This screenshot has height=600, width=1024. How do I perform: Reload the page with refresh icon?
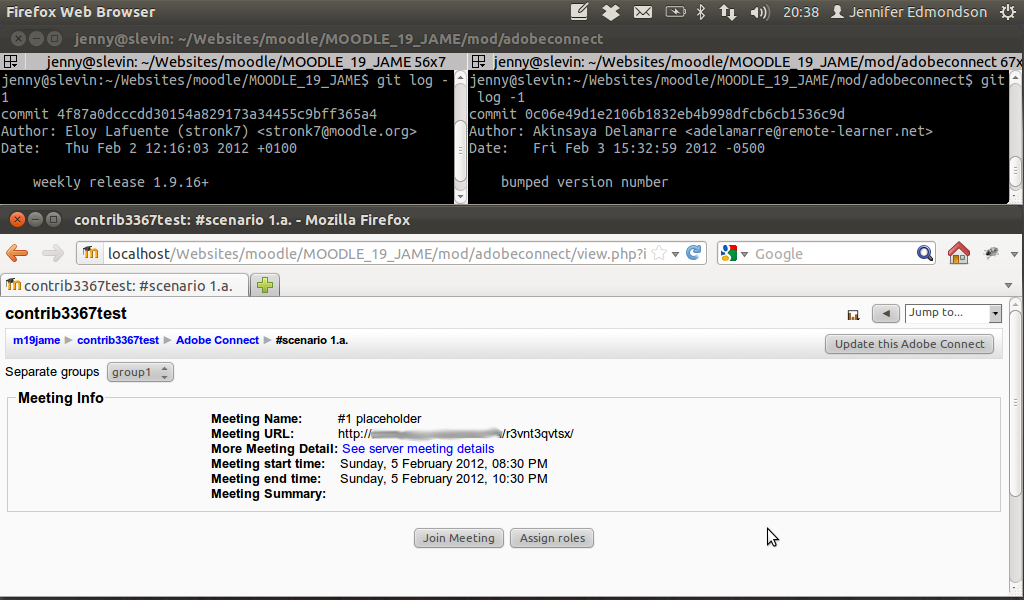(x=694, y=253)
